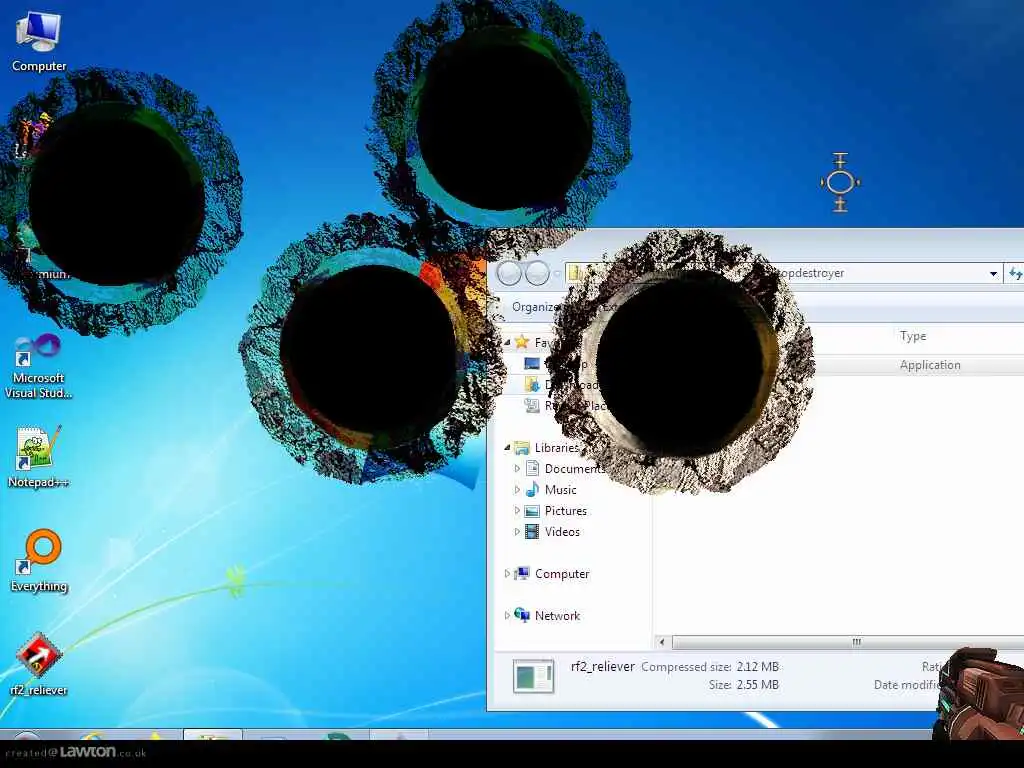Click the Compressed size 2.12 MB value
Image resolution: width=1024 pixels, height=768 pixels.
pos(758,667)
